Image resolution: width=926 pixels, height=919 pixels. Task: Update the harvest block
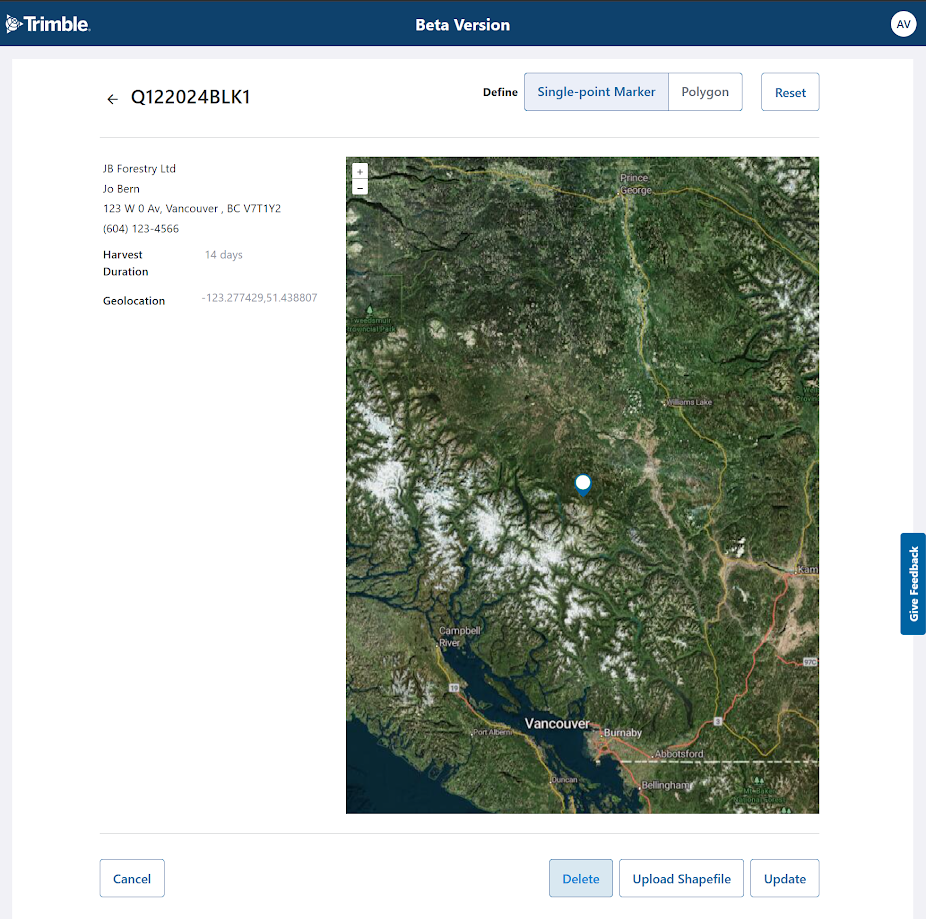pyautogui.click(x=784, y=877)
